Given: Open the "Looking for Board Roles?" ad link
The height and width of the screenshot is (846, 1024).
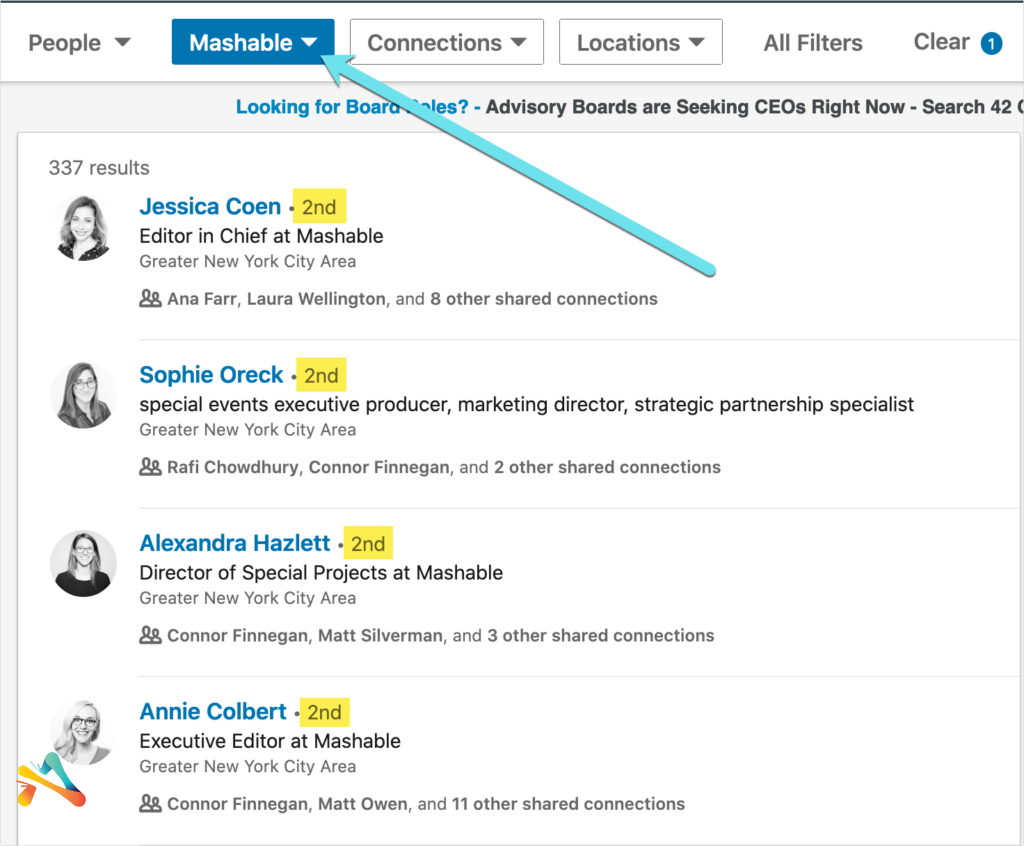Looking at the screenshot, I should coord(351,107).
